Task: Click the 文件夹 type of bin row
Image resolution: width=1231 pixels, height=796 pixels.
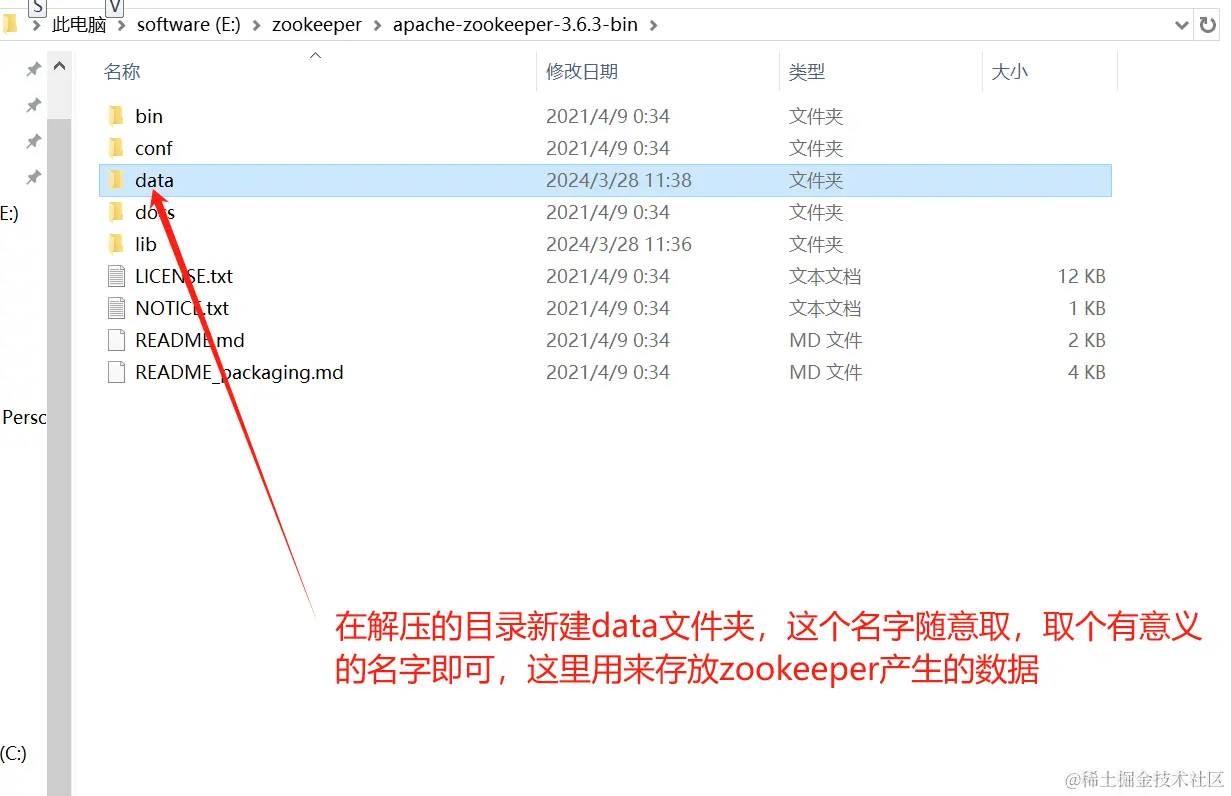Action: (x=816, y=116)
